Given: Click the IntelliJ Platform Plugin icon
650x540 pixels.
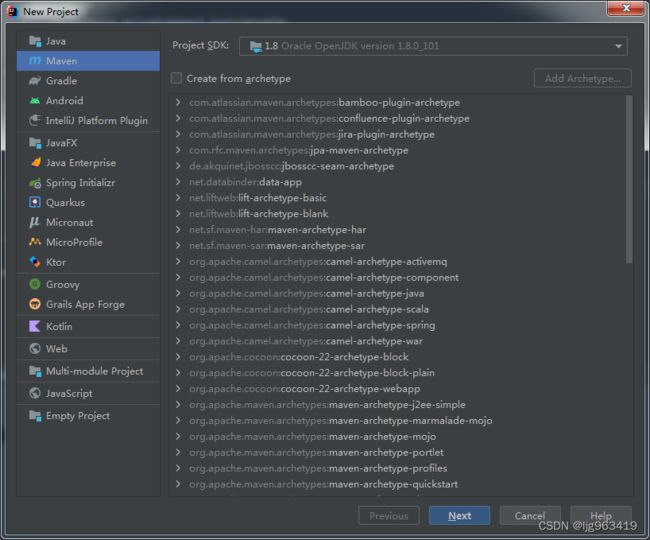Looking at the screenshot, I should pyautogui.click(x=35, y=120).
